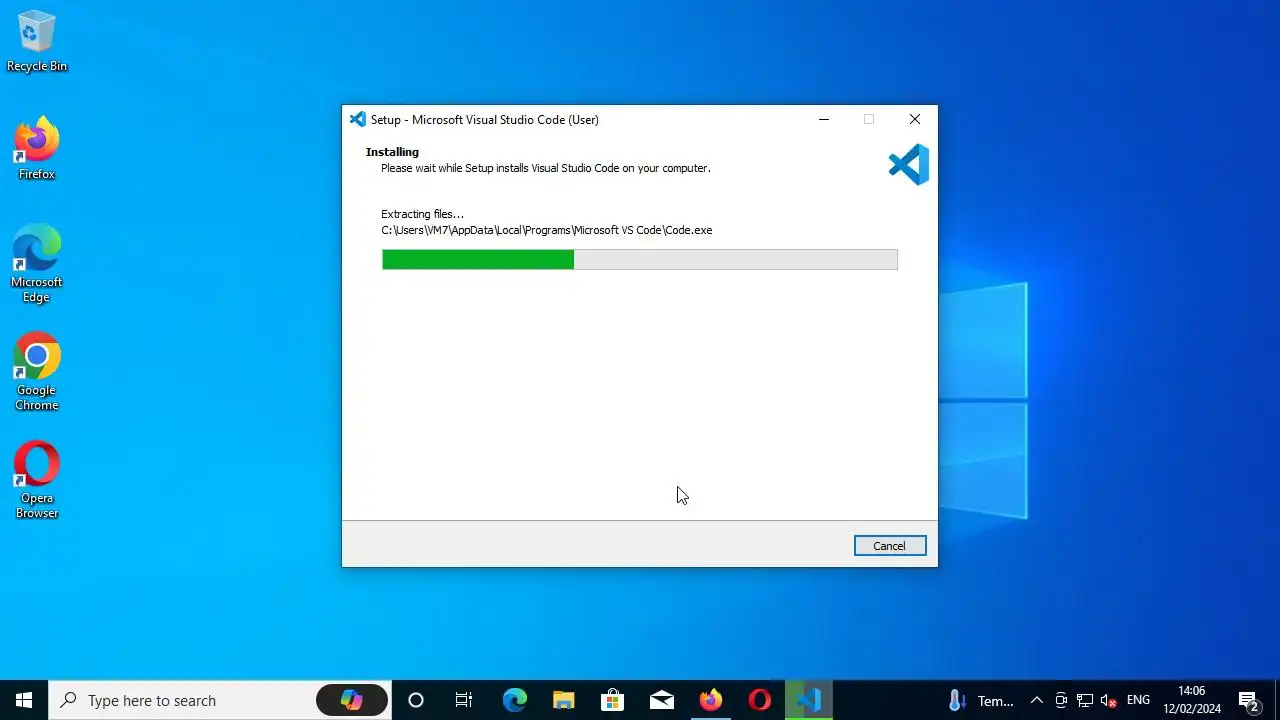Viewport: 1280px width, 720px height.
Task: Select the Opera Browser desktop shortcut
Action: [x=37, y=480]
